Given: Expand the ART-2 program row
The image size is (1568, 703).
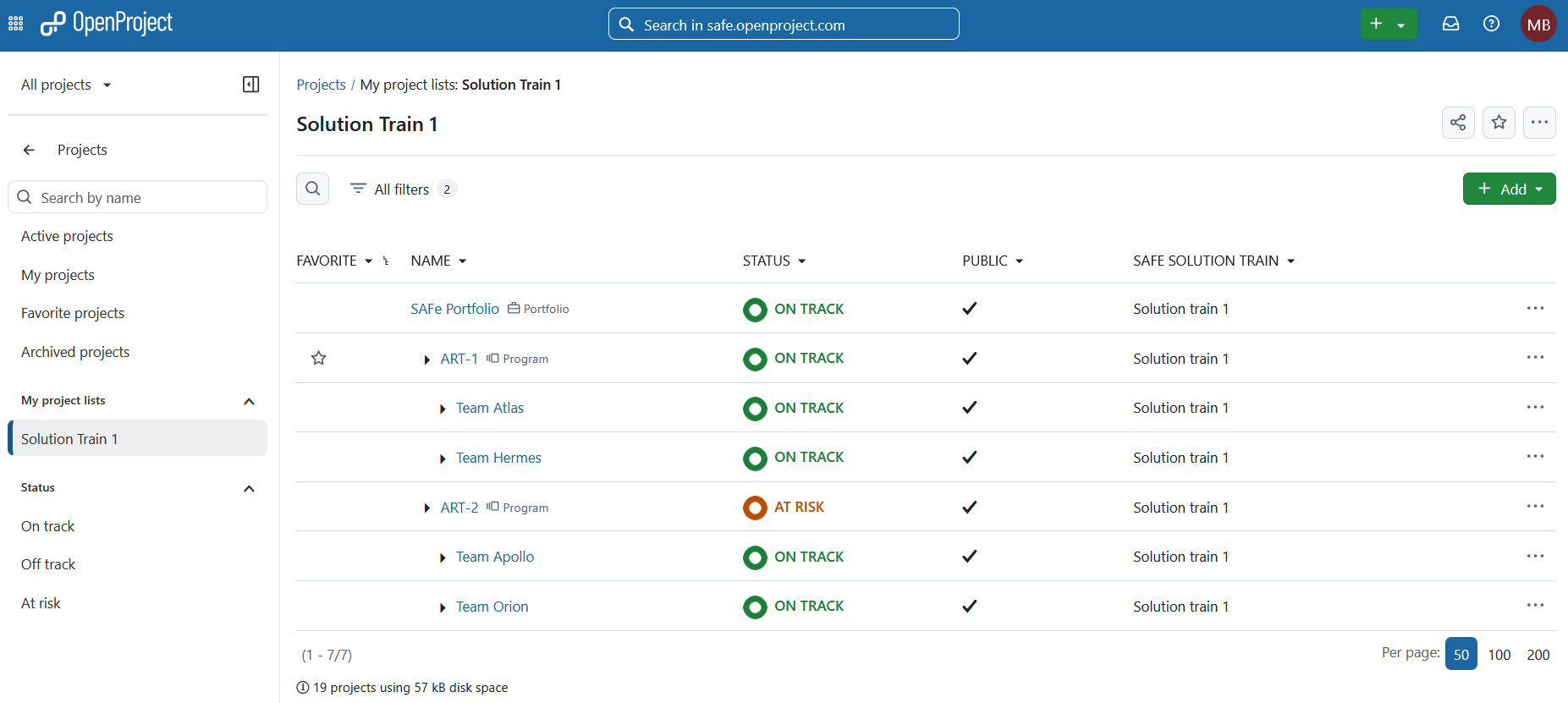Looking at the screenshot, I should tap(426, 508).
